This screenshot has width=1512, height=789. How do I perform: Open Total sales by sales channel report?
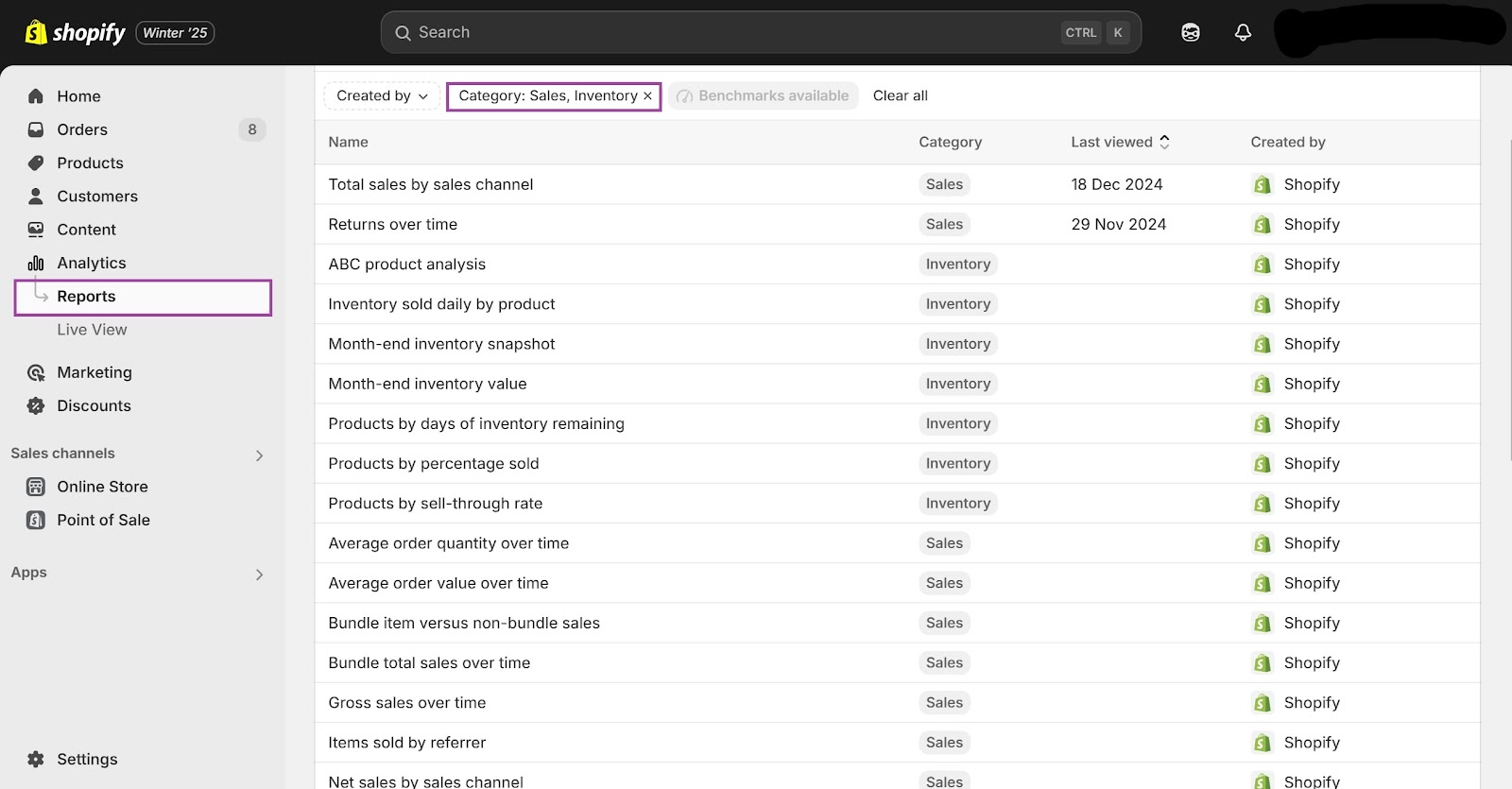[431, 184]
